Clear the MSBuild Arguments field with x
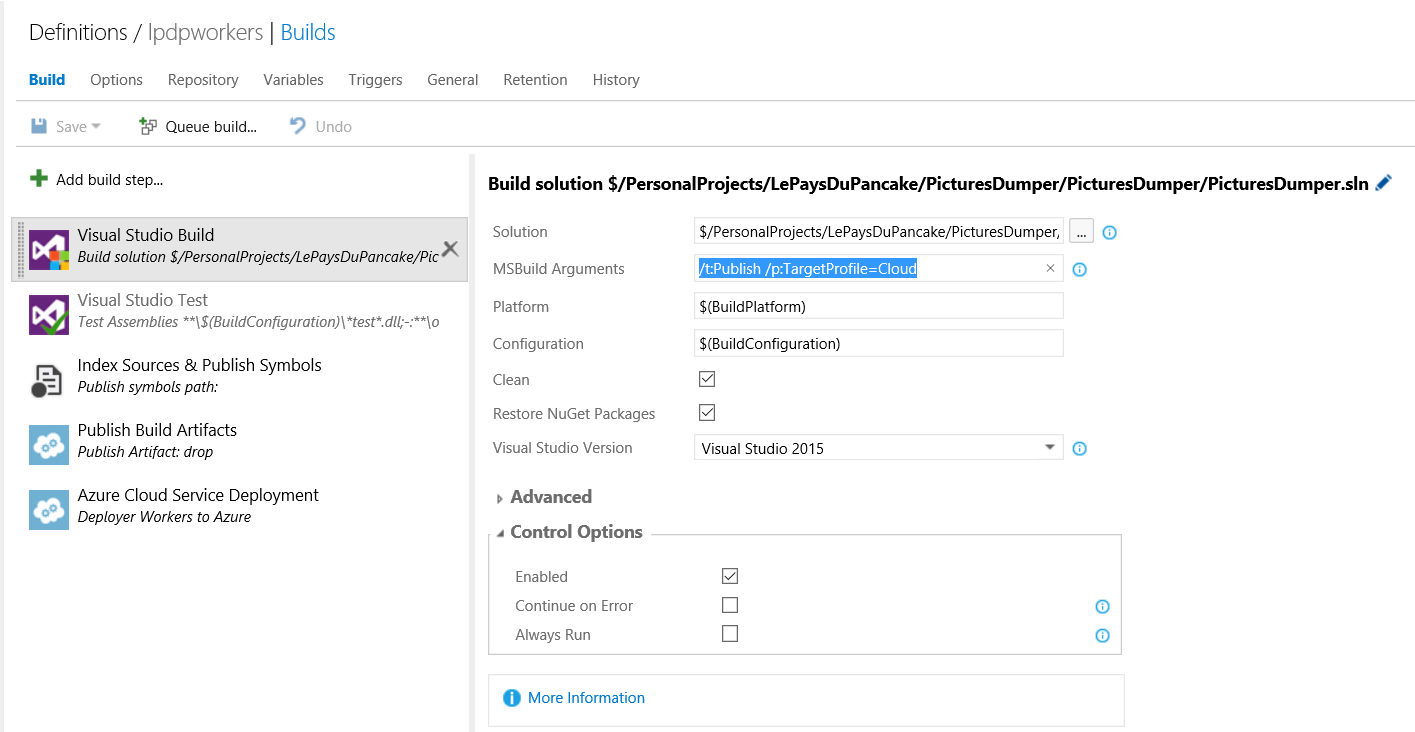1415x732 pixels. coord(1050,268)
